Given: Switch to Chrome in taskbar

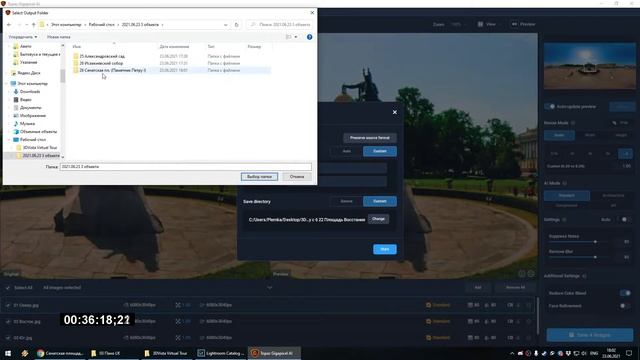Looking at the screenshot, I should [x=60, y=353].
